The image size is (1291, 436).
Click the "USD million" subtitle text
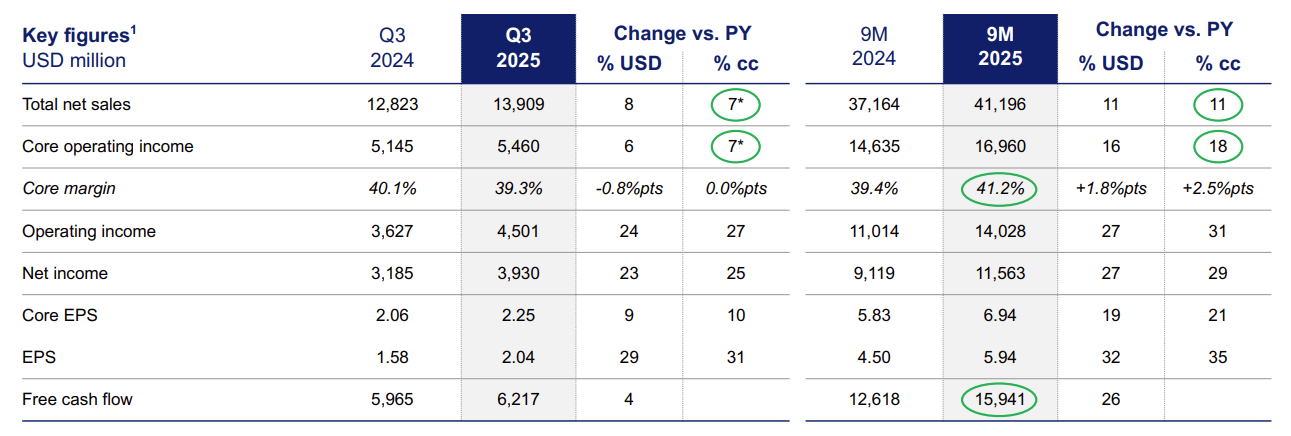(74, 61)
